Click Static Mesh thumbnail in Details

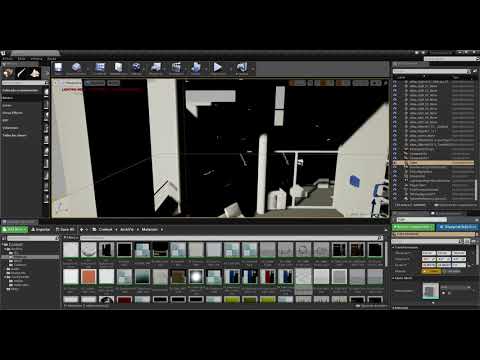[x=431, y=291]
